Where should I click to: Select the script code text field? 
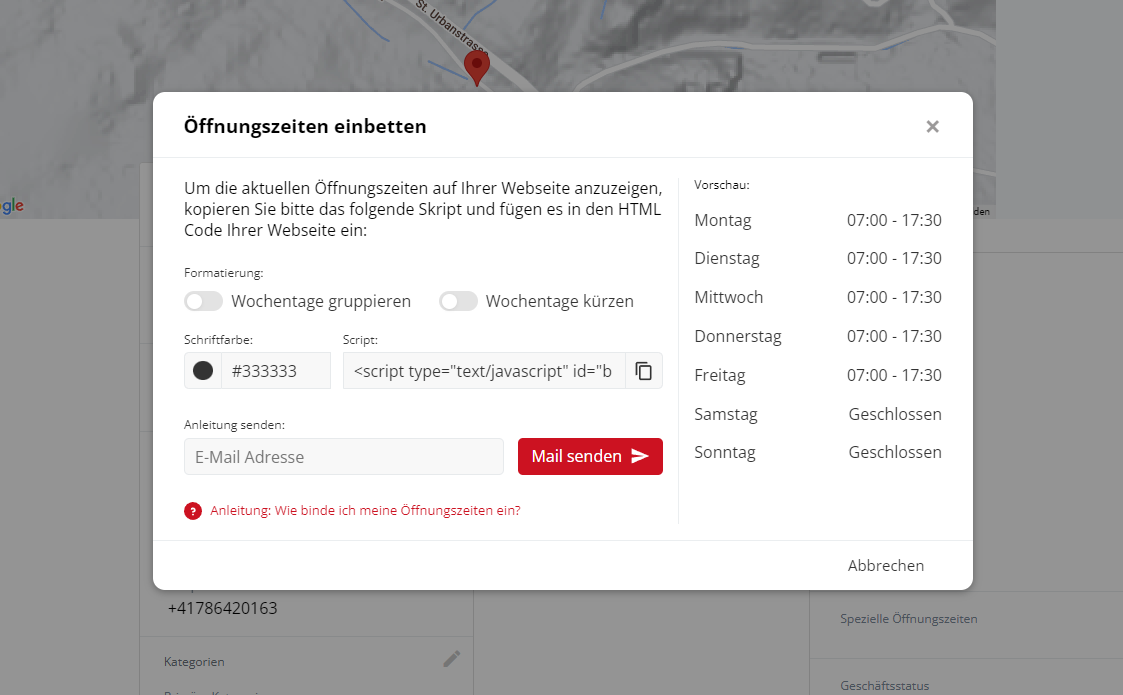tap(484, 371)
